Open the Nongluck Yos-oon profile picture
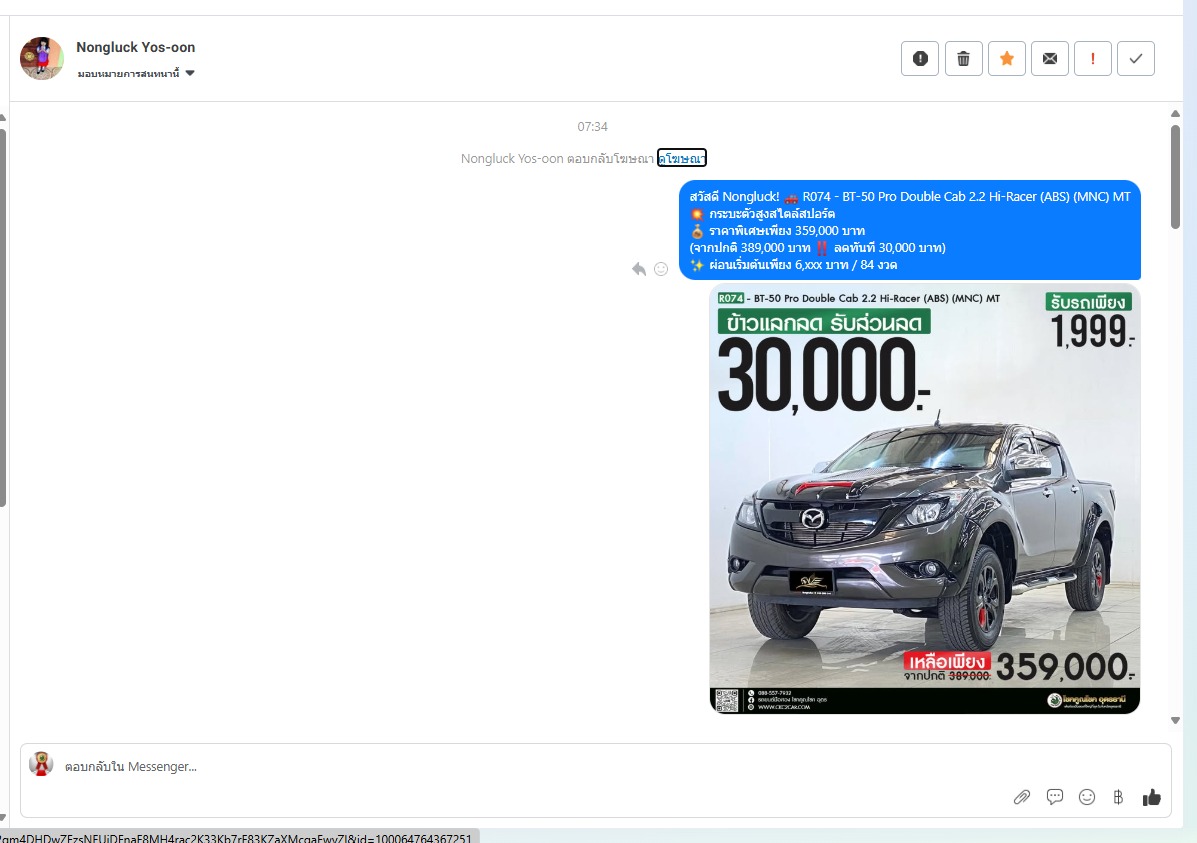This screenshot has width=1197, height=843. (x=41, y=58)
